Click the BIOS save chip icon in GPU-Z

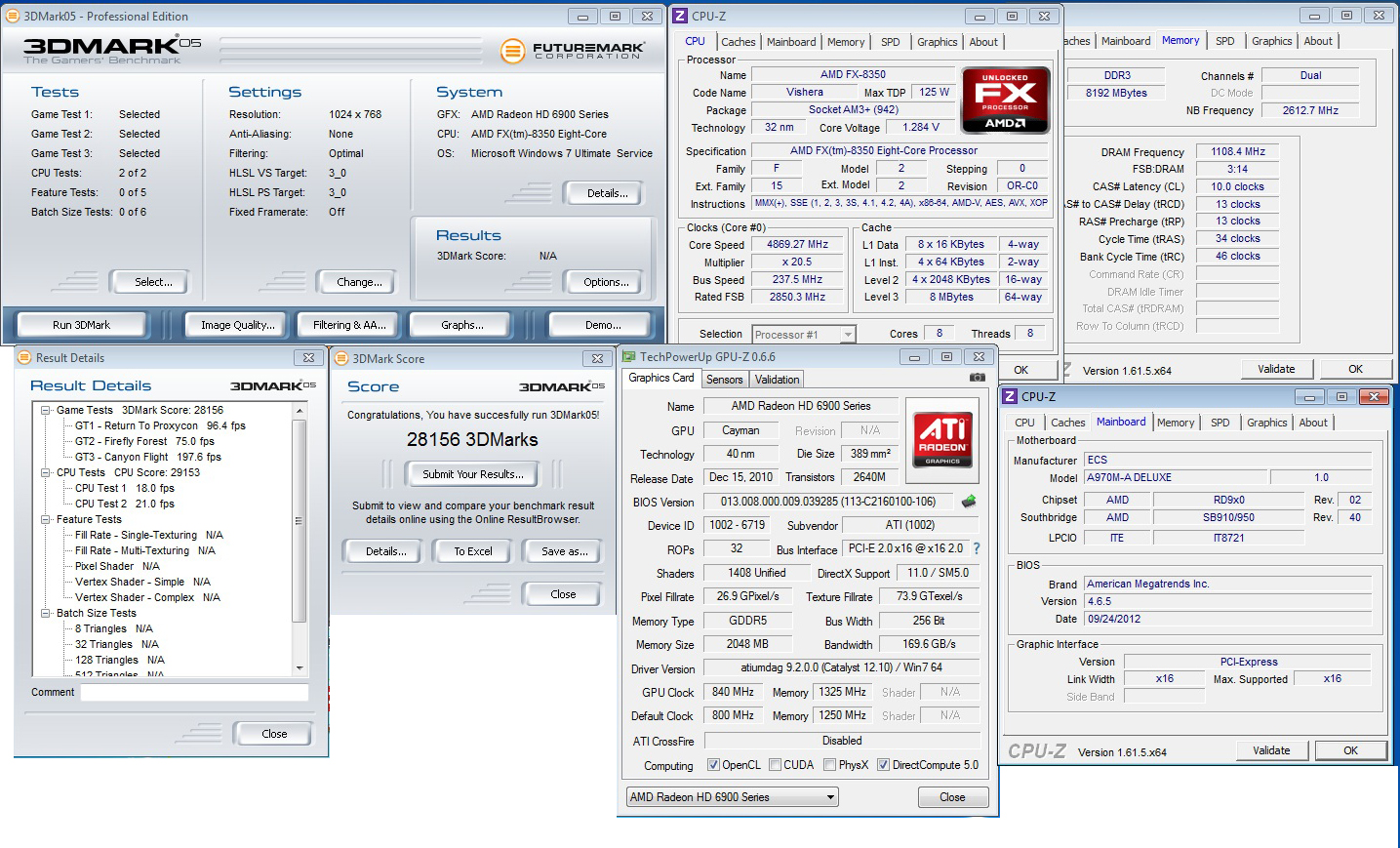[969, 502]
